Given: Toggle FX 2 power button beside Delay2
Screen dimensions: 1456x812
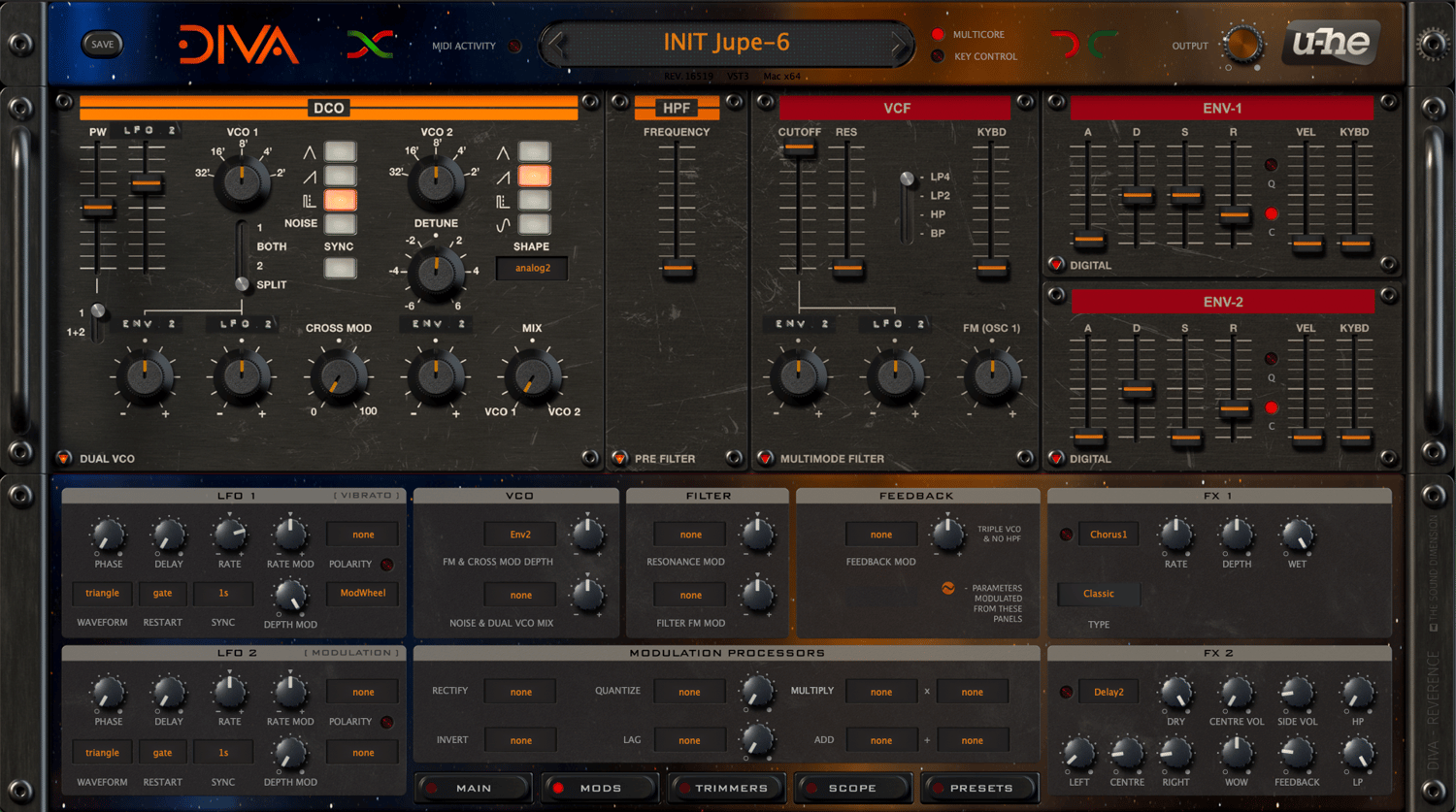Looking at the screenshot, I should (1066, 692).
